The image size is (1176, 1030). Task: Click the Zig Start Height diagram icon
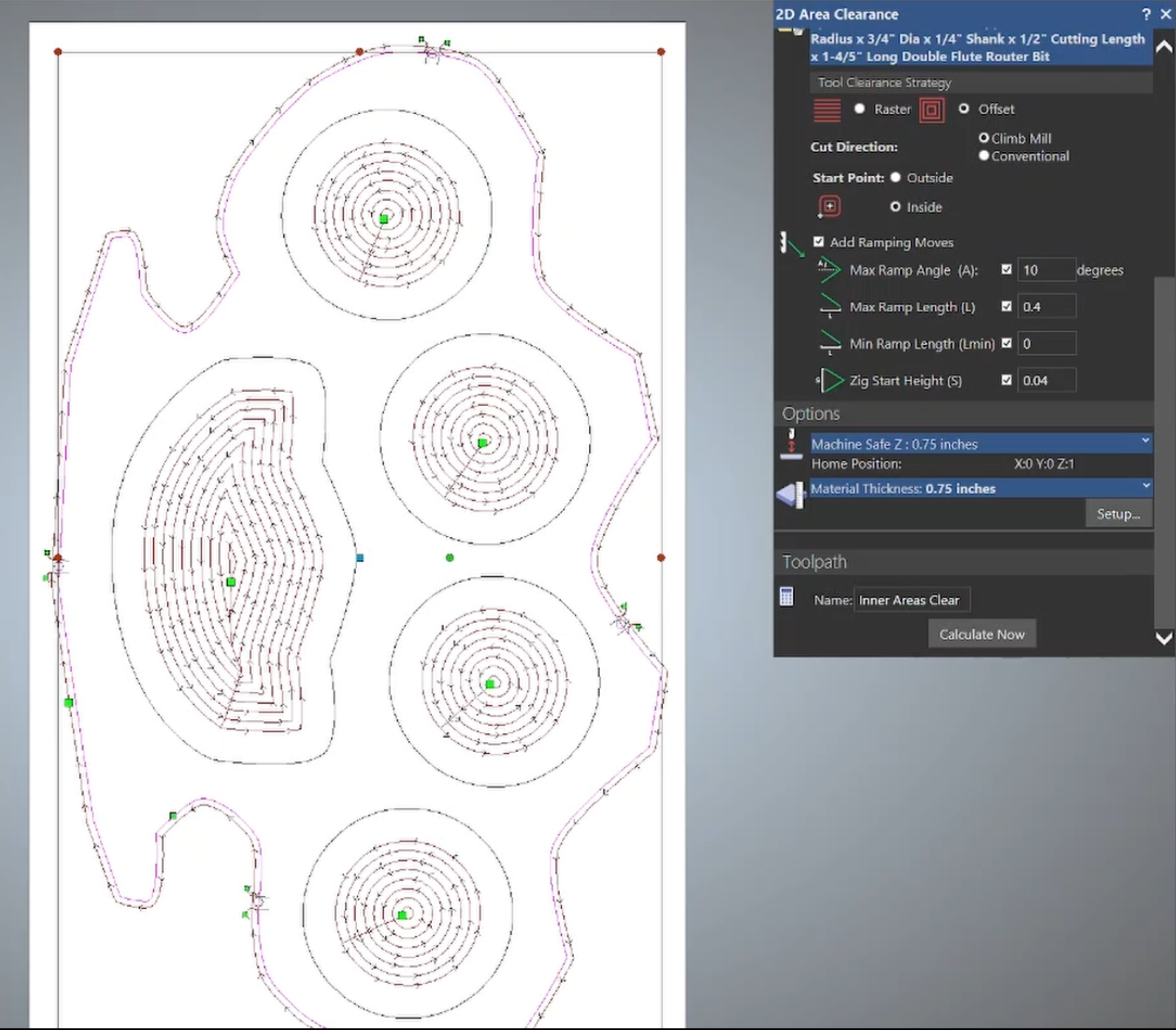pyautogui.click(x=830, y=380)
